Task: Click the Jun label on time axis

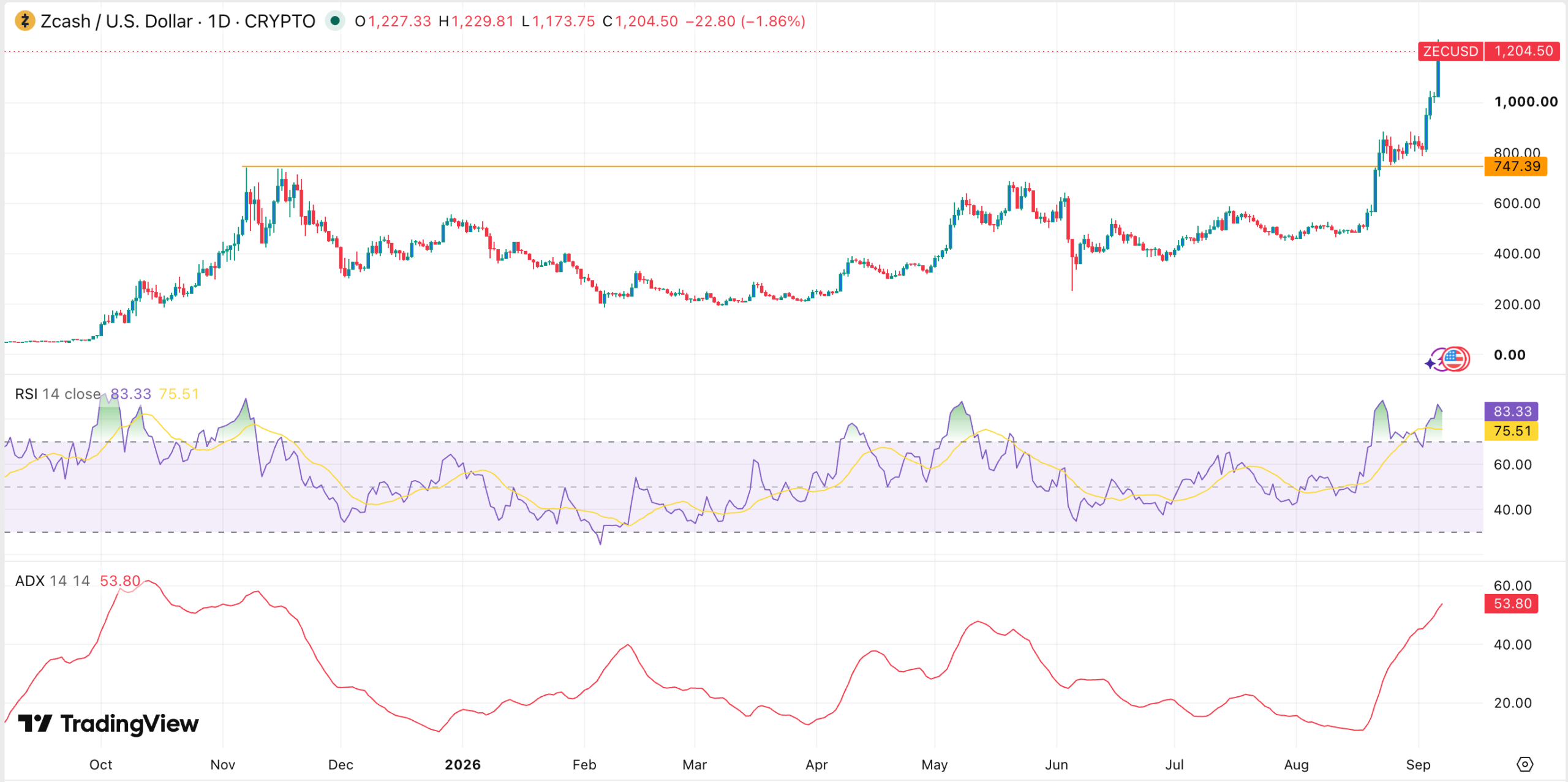Action: (1057, 765)
